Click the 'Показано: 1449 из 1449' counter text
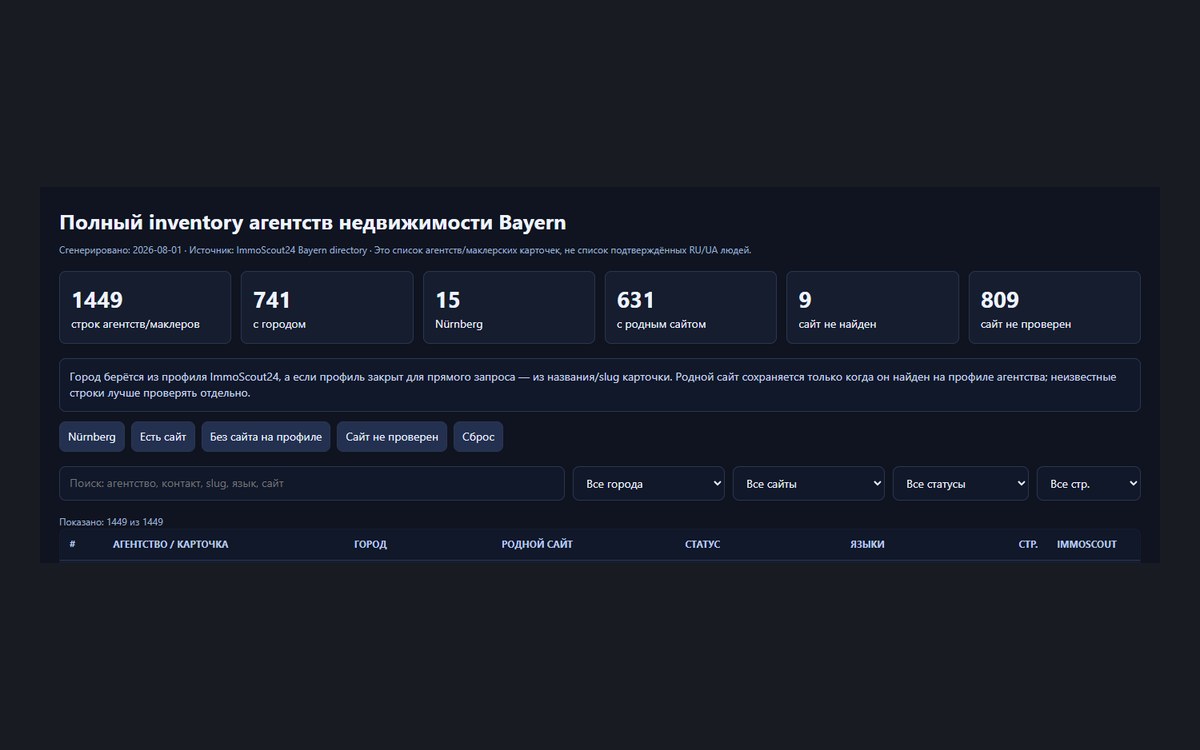Image resolution: width=1200 pixels, height=750 pixels. (x=111, y=522)
